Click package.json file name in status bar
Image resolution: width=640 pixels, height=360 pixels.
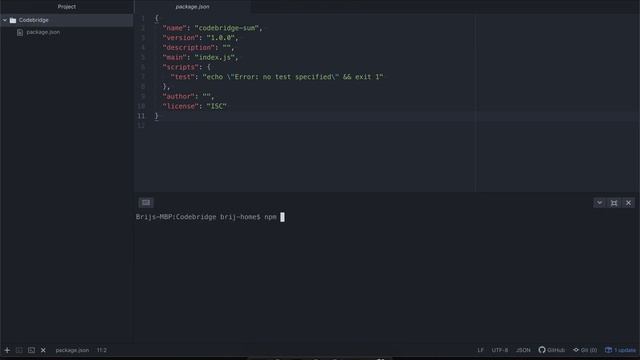pos(72,350)
